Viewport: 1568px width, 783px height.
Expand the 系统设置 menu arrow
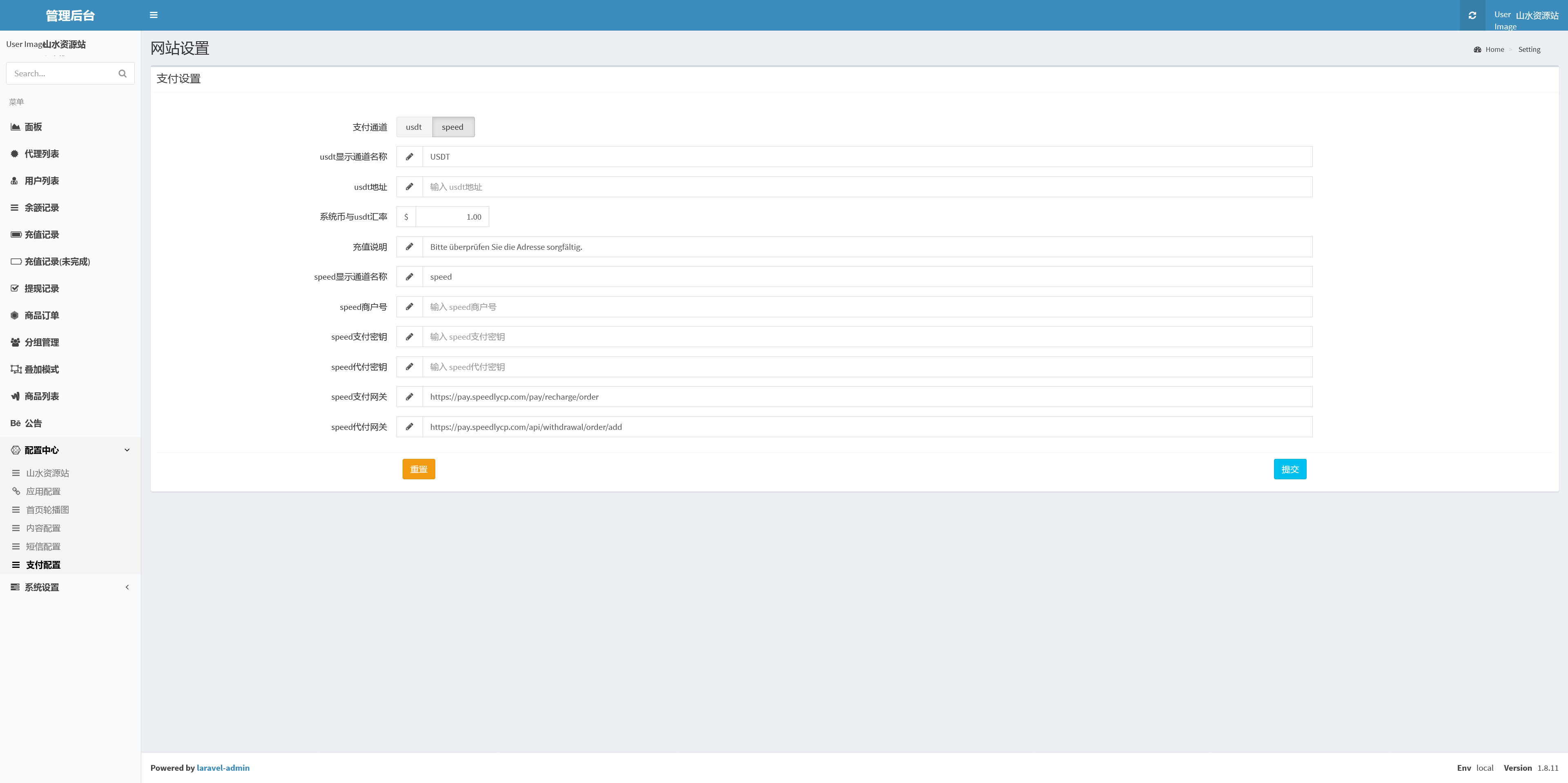pos(127,587)
